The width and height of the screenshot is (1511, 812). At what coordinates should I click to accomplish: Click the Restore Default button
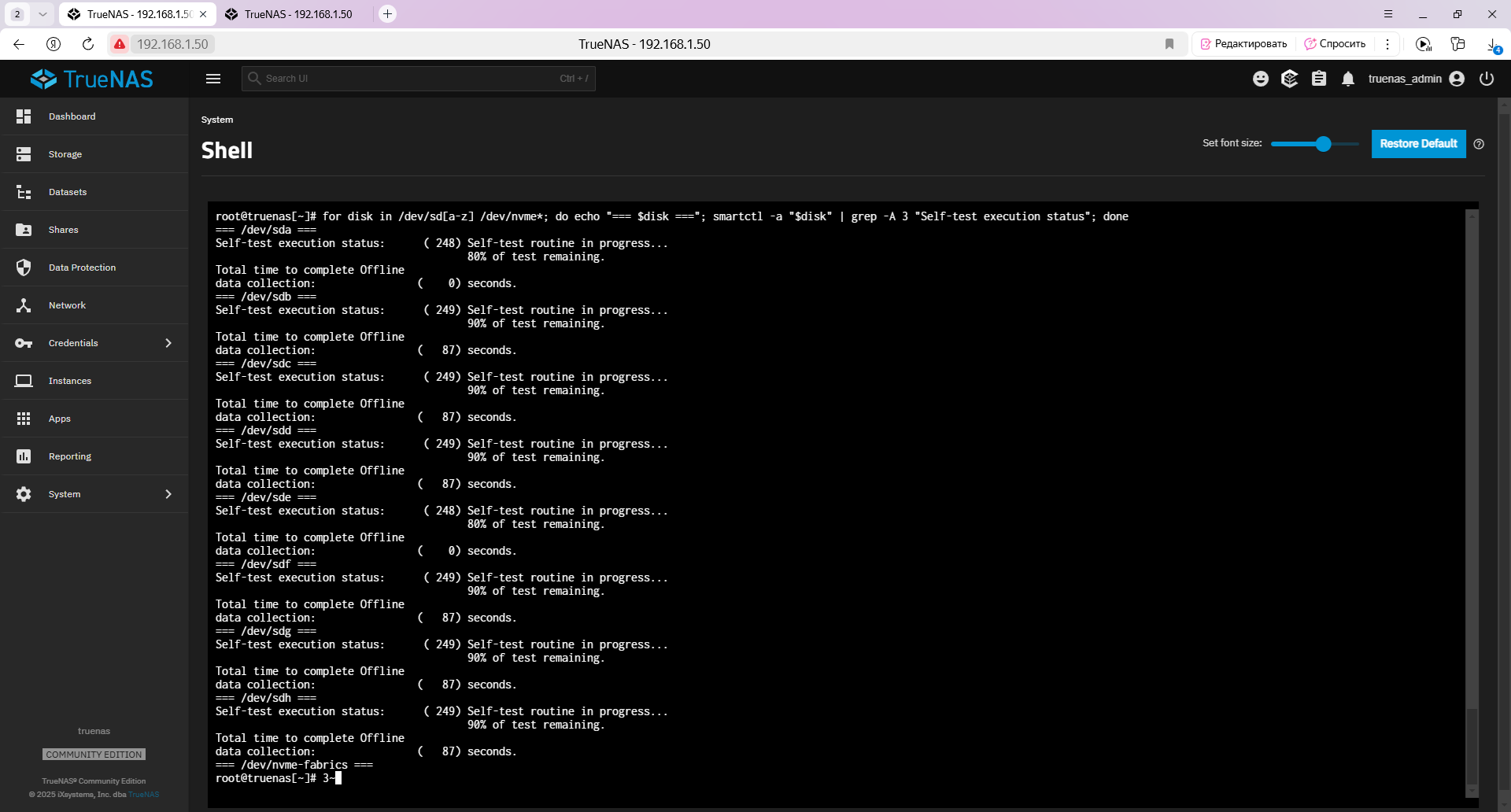point(1418,144)
